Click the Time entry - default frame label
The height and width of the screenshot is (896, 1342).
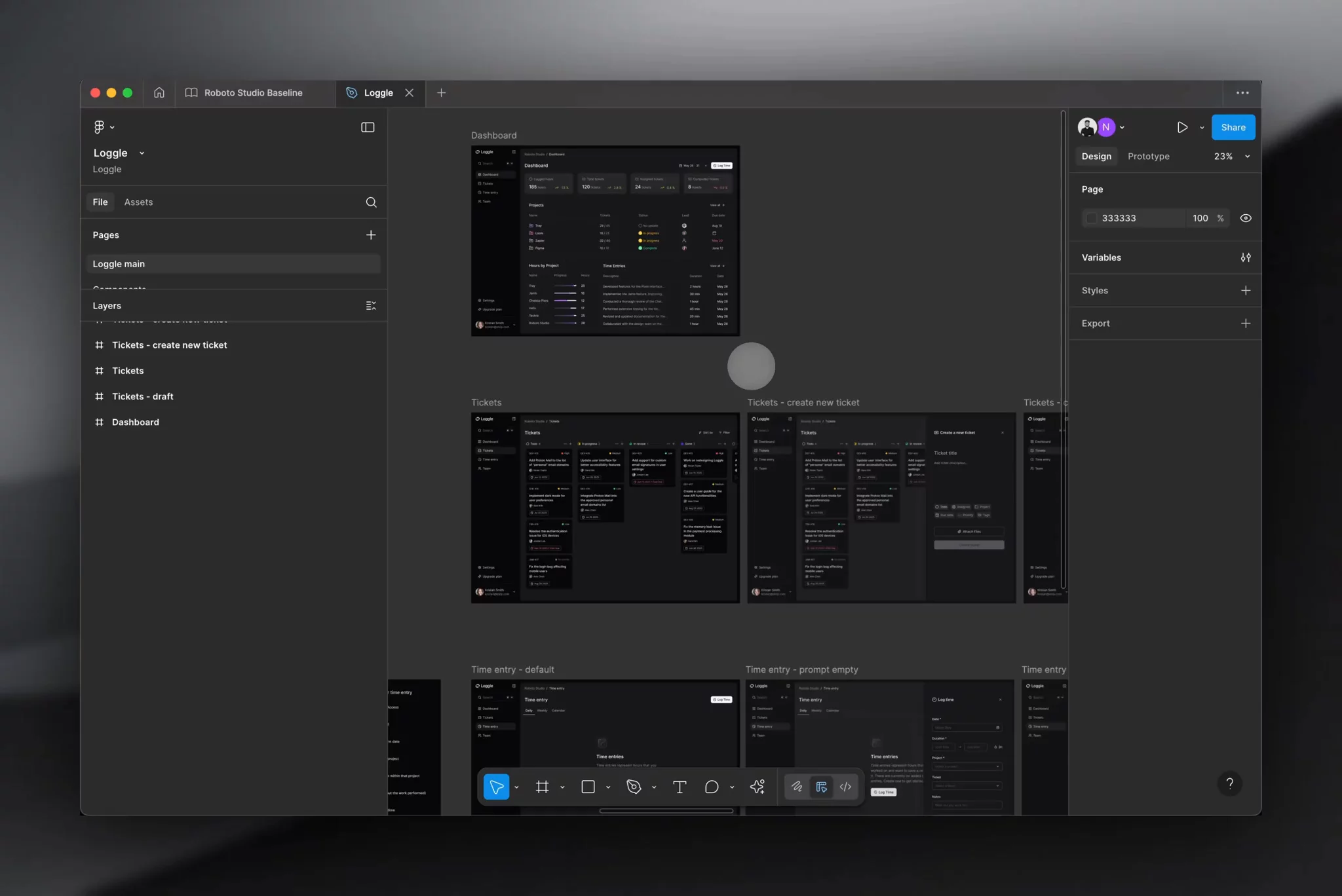pos(512,670)
